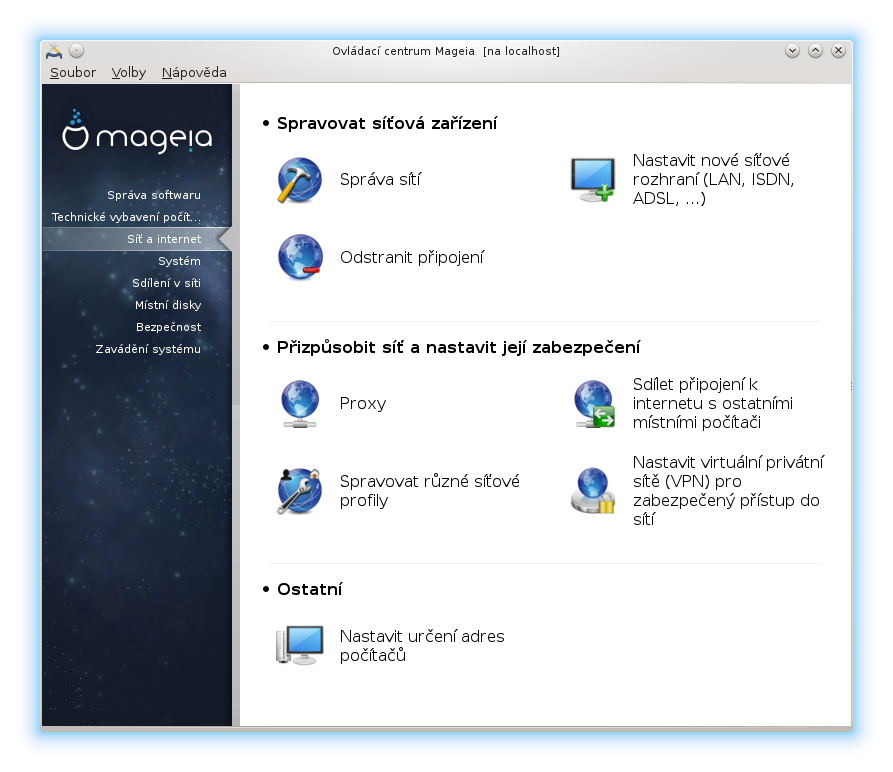Select the Systém sidebar category

pos(179,261)
